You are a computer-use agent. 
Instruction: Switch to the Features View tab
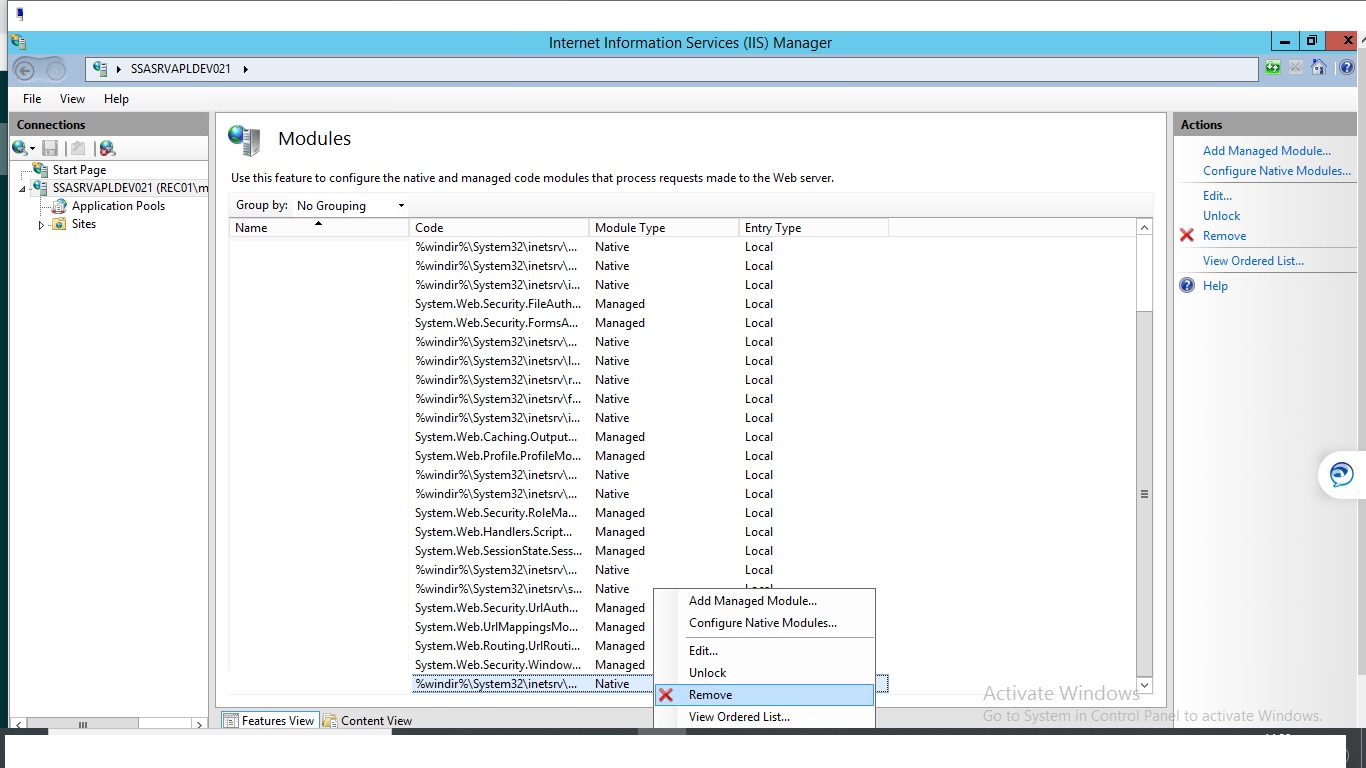point(269,720)
